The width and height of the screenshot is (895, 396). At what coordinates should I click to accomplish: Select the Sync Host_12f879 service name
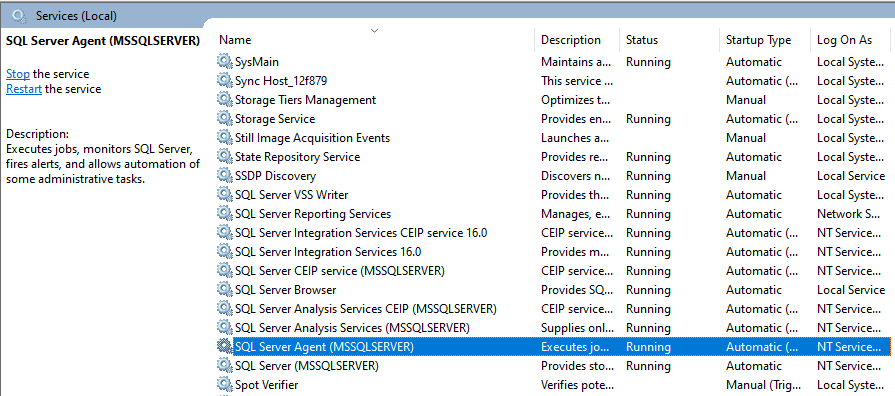(281, 80)
